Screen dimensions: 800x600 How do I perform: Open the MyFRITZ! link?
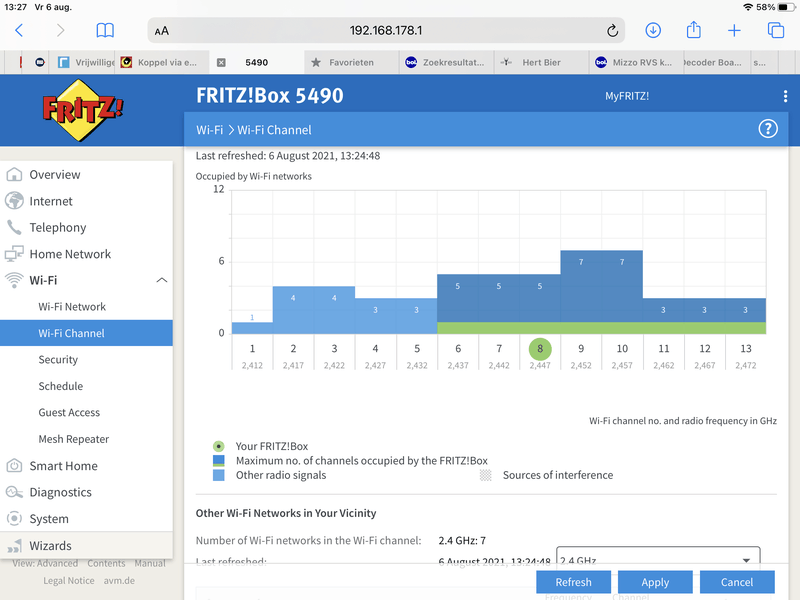pyautogui.click(x=627, y=96)
